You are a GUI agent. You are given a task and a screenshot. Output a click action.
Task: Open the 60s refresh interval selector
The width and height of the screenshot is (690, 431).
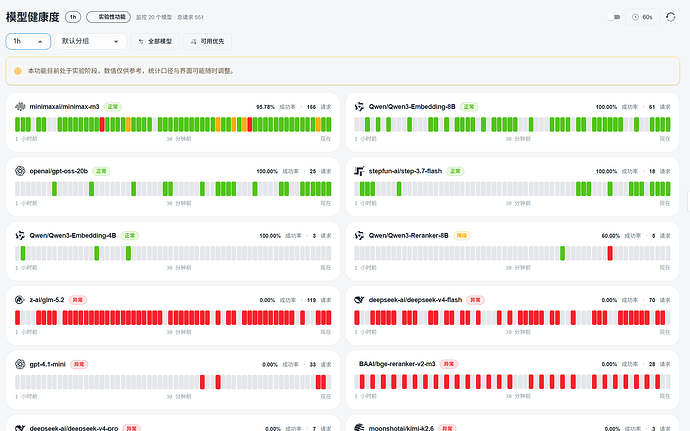642,17
